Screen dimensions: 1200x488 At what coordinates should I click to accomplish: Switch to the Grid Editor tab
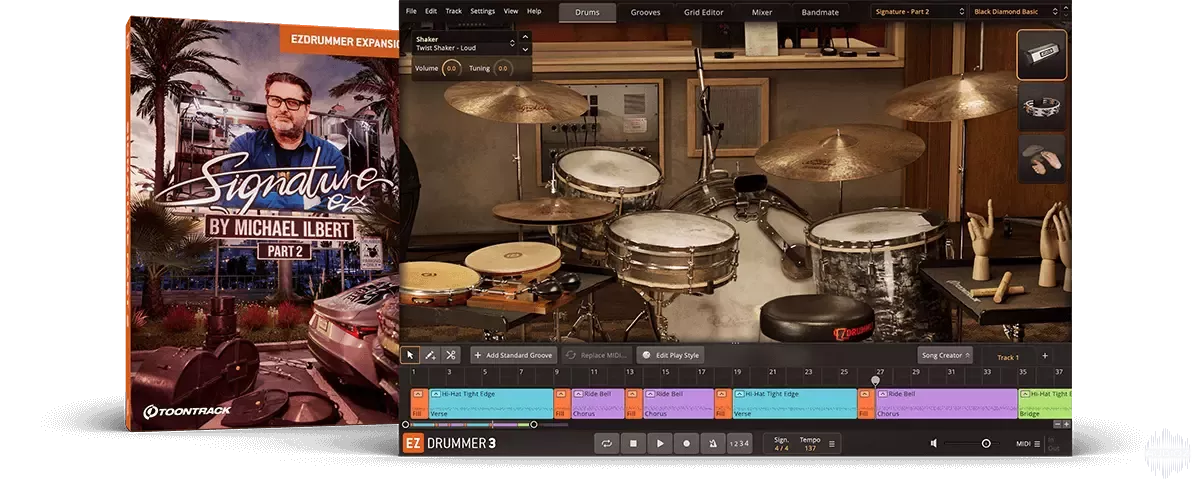pos(704,12)
